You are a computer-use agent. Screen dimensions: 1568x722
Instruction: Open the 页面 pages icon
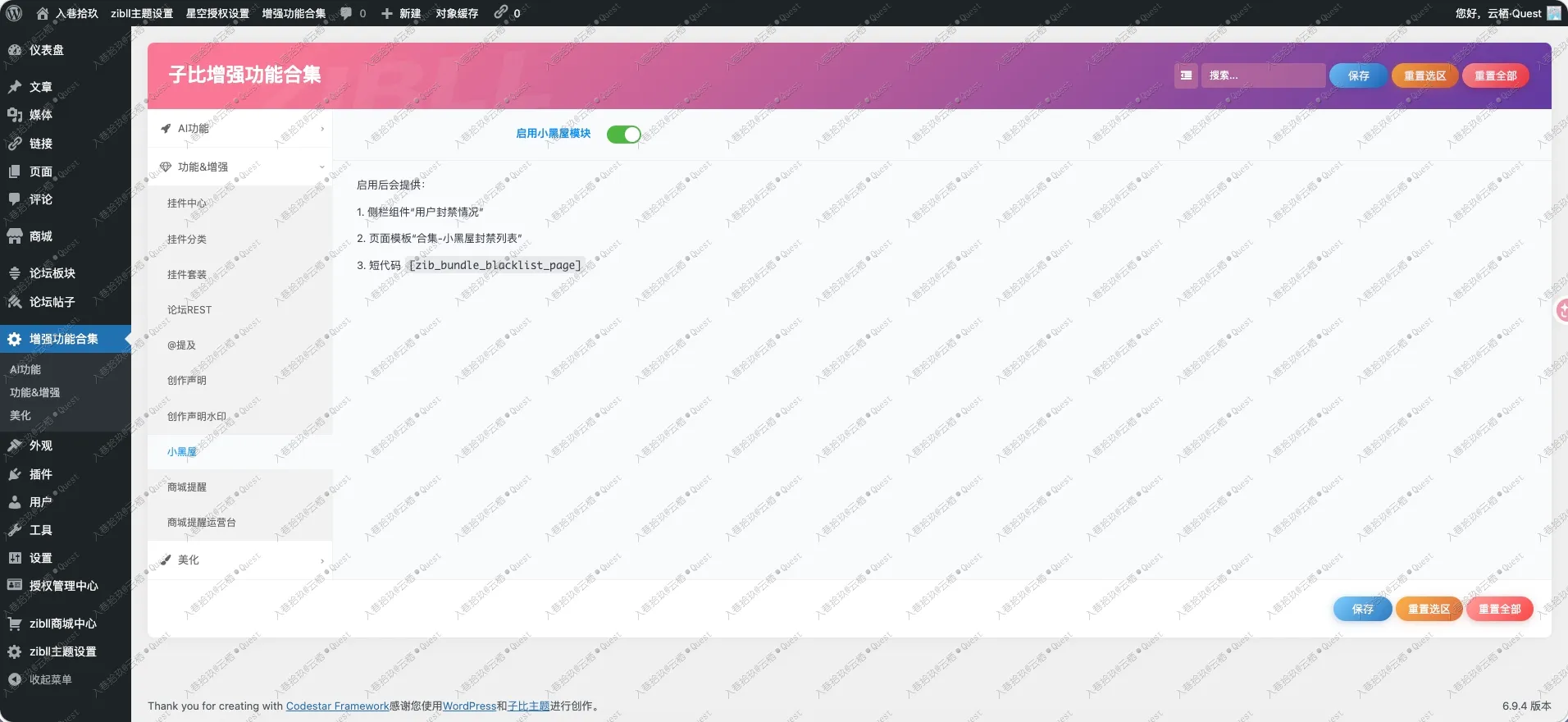(x=15, y=171)
